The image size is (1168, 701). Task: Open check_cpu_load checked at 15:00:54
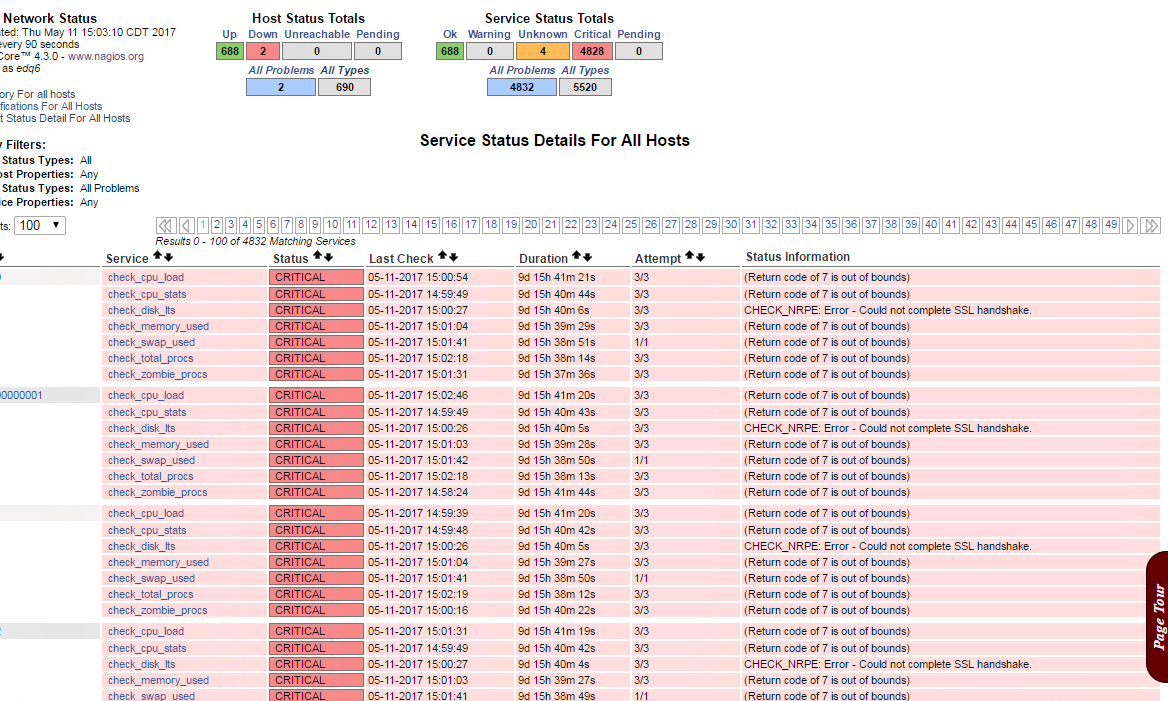(x=146, y=277)
